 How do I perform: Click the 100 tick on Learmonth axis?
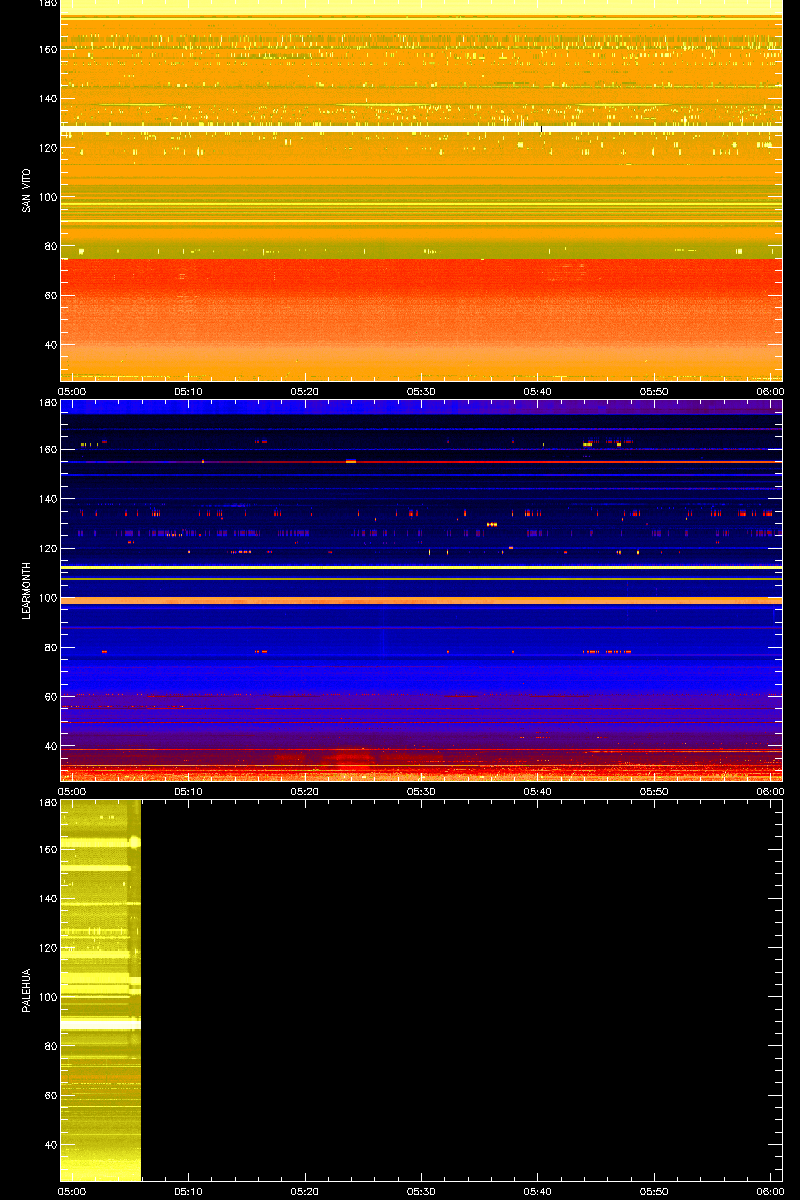point(47,598)
